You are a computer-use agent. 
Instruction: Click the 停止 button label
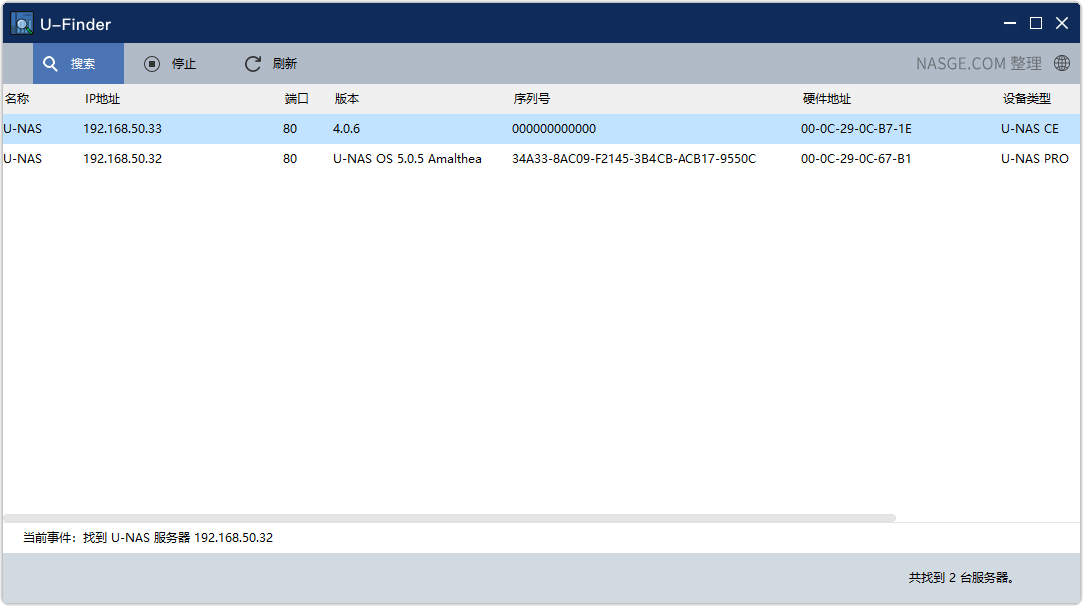[183, 64]
